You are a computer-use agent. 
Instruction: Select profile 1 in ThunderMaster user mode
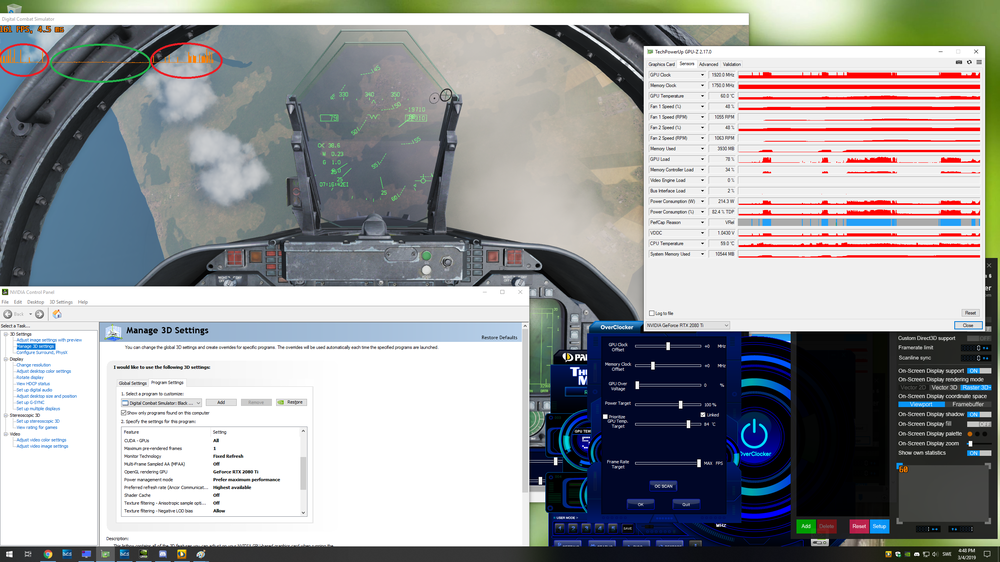(x=559, y=528)
